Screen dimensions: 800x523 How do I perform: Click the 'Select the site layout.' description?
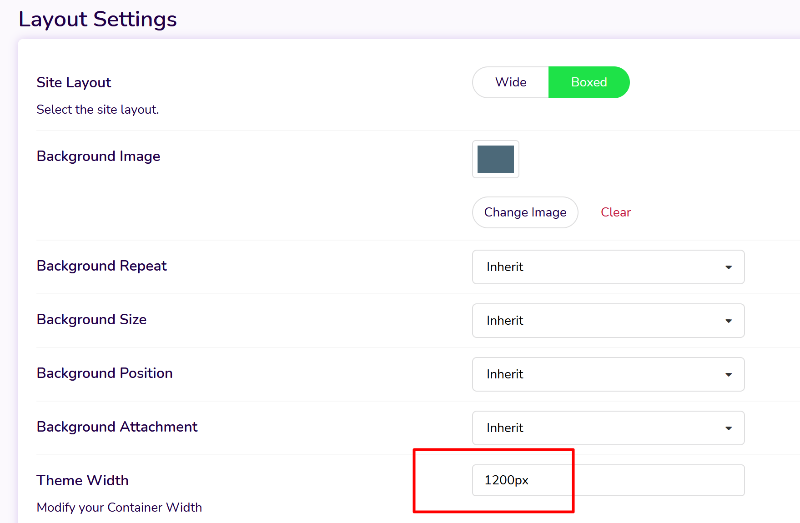(x=97, y=109)
